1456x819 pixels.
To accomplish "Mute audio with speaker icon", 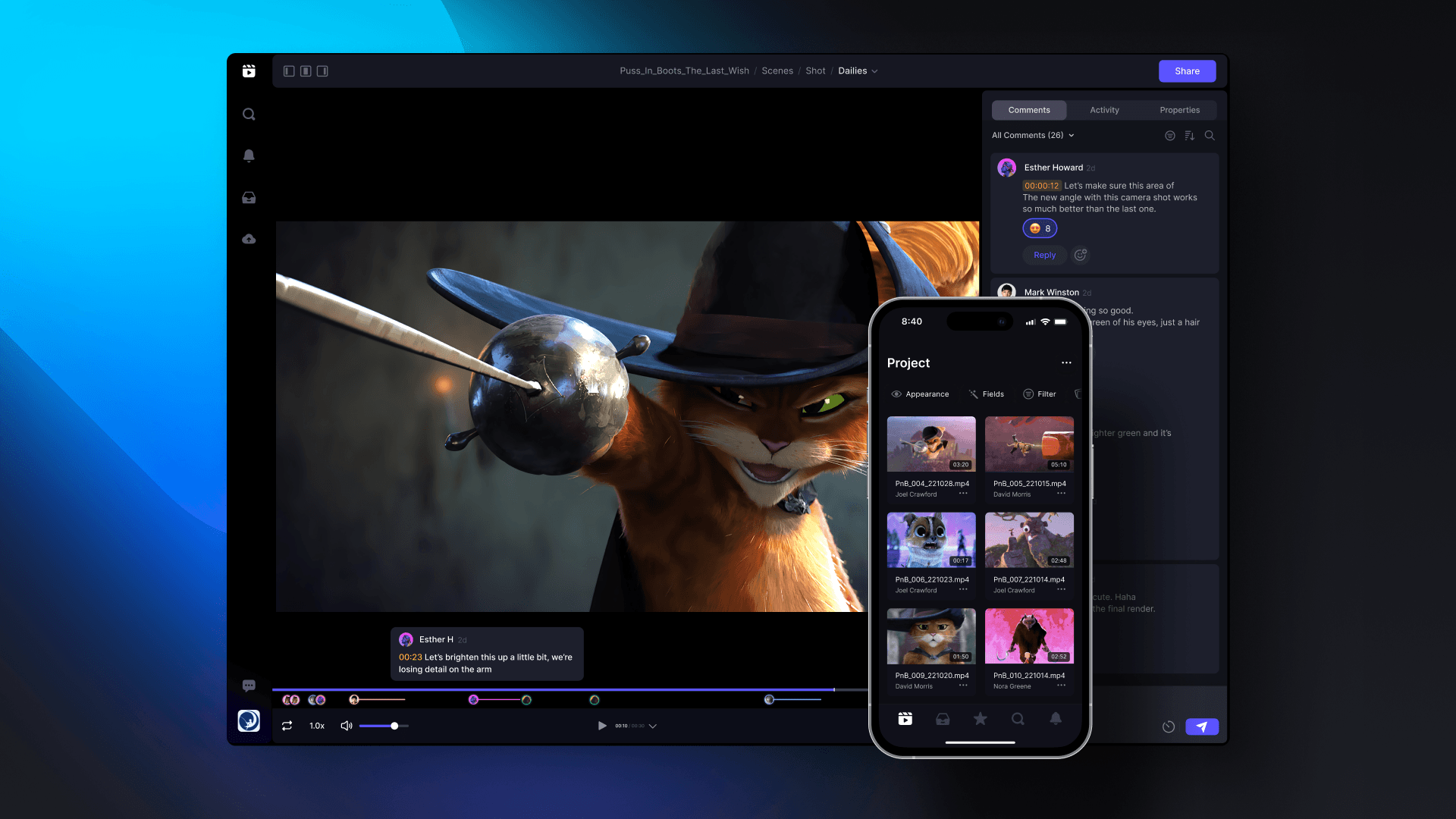I will coord(347,726).
